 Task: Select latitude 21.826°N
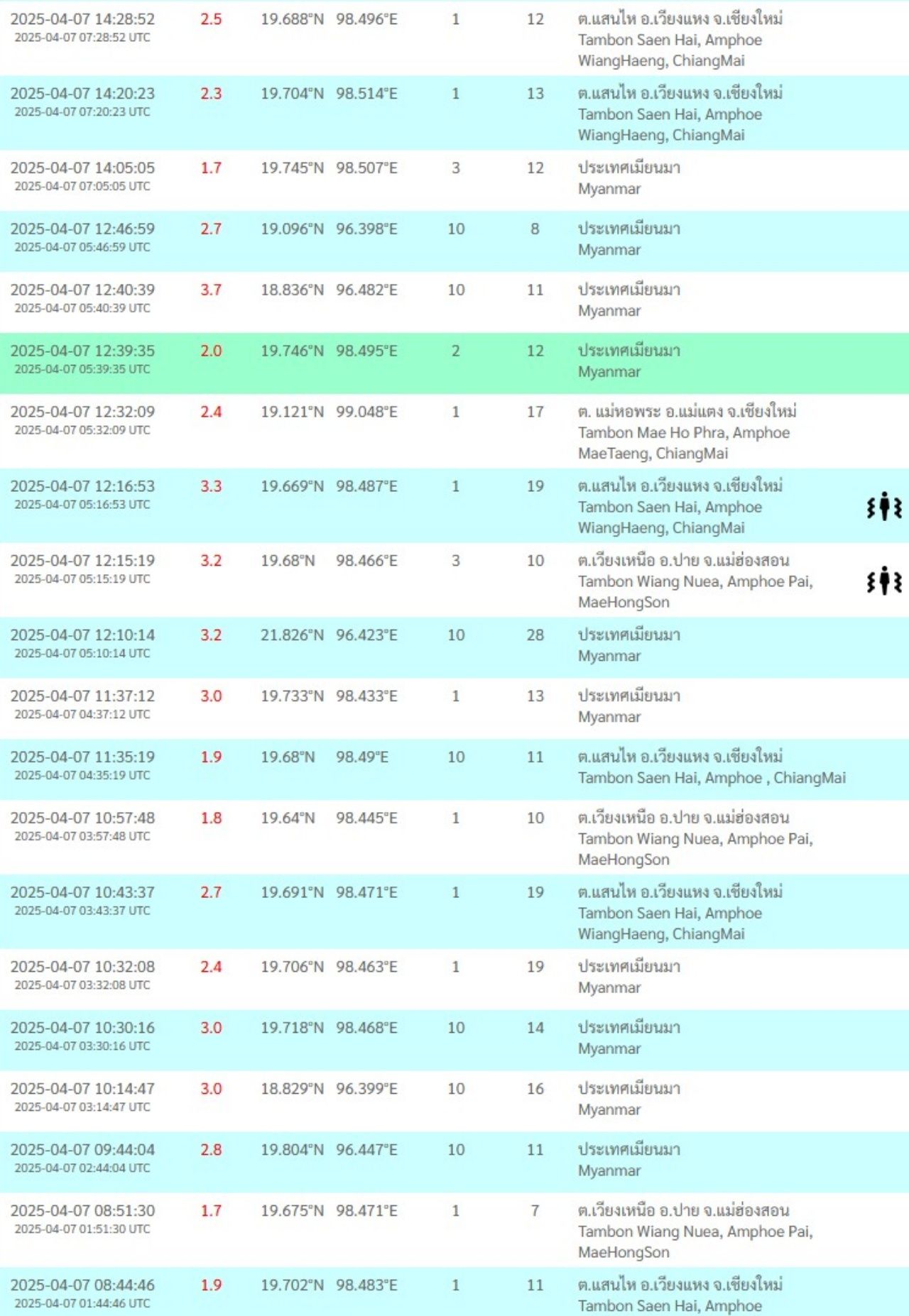[x=292, y=636]
